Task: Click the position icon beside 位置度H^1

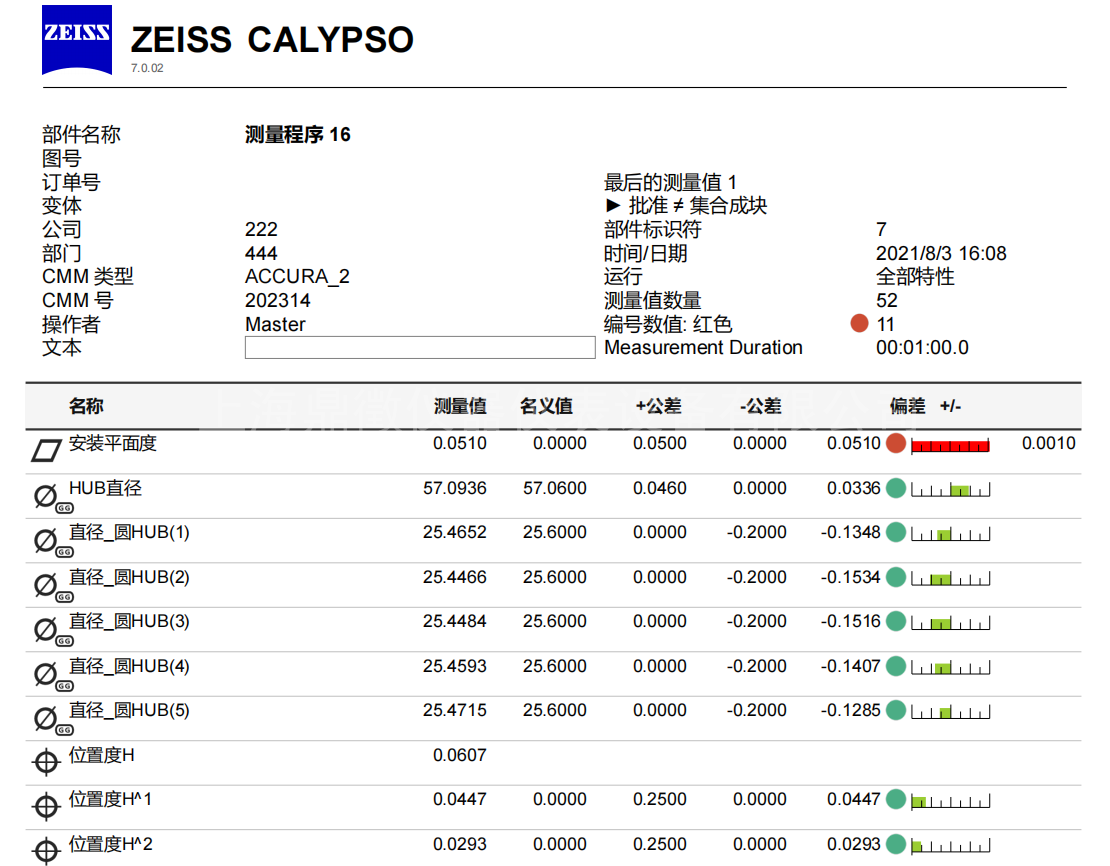Action: 46,806
